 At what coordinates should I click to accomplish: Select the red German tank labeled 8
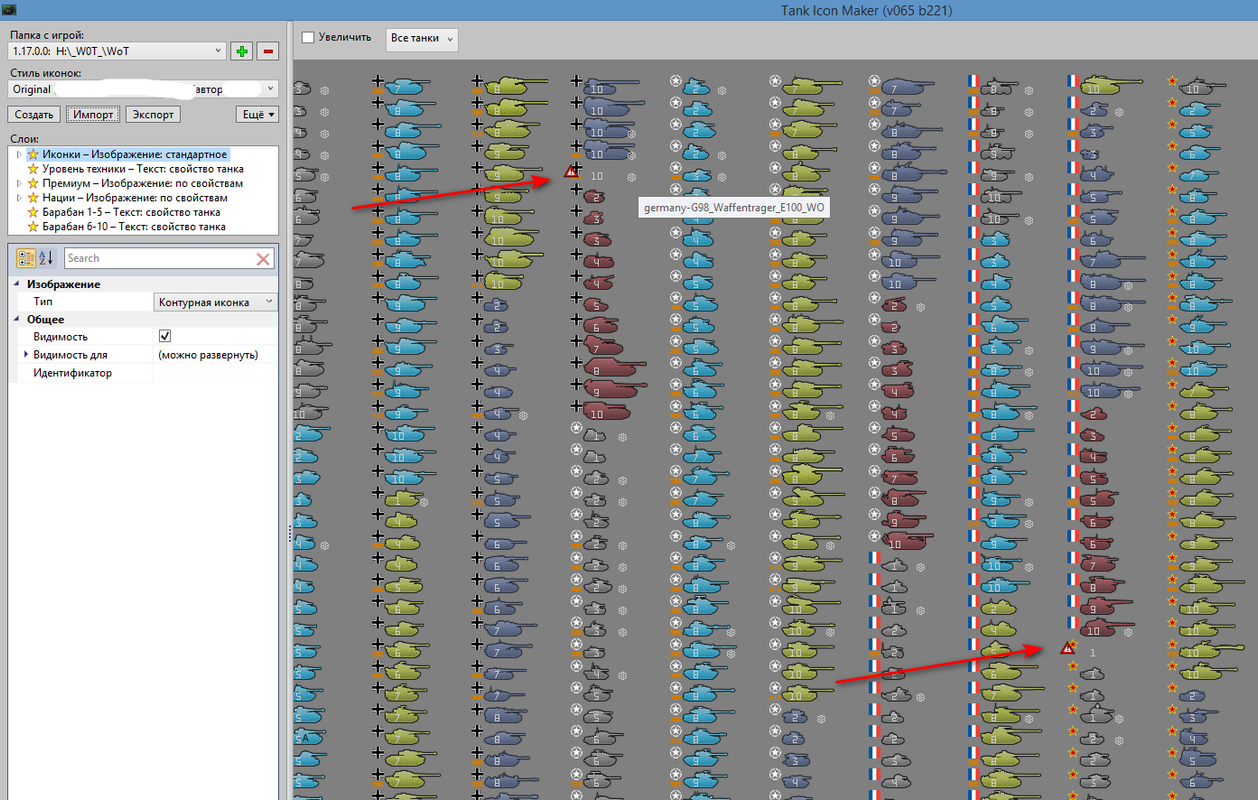[x=614, y=368]
